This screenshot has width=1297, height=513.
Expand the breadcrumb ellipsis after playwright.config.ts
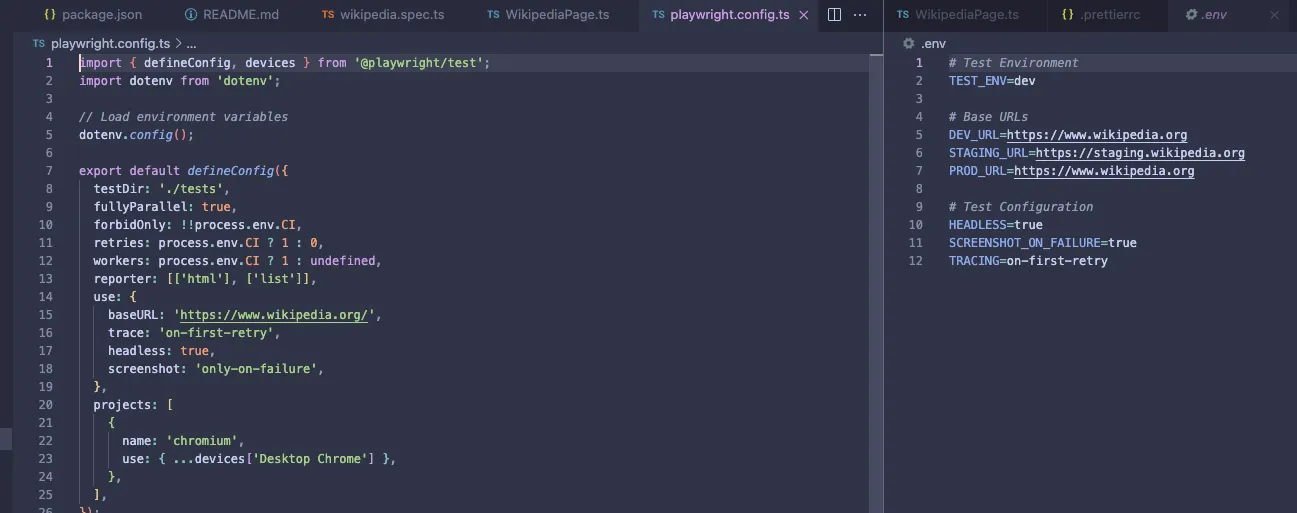point(191,44)
